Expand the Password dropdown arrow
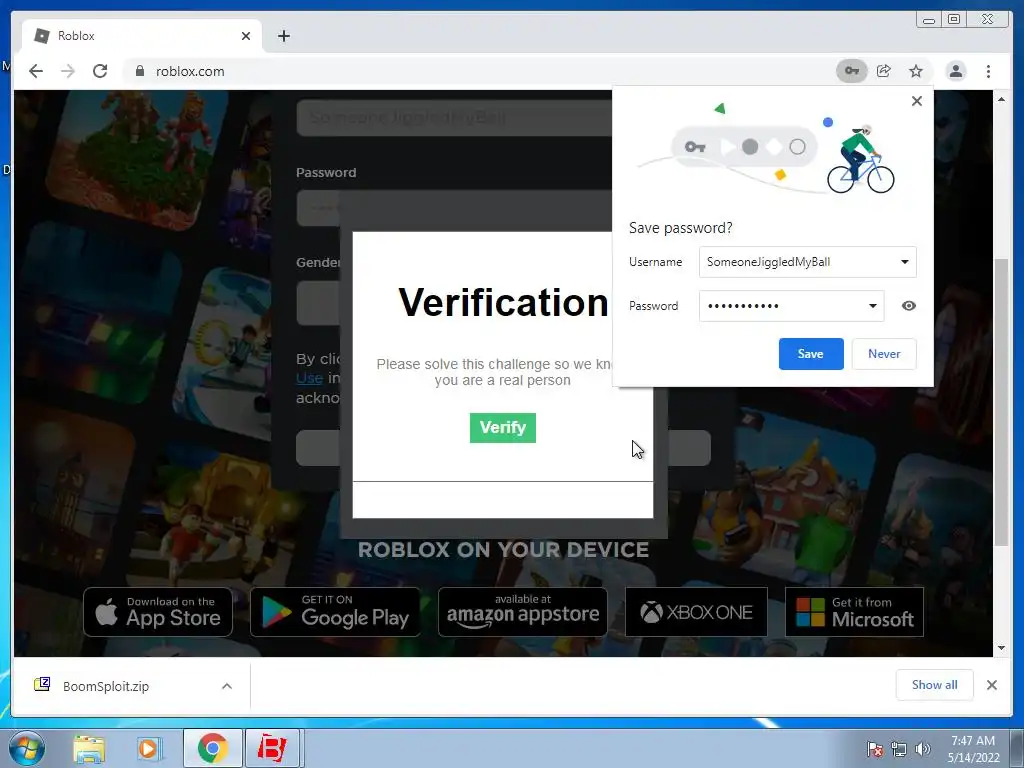 coord(872,306)
